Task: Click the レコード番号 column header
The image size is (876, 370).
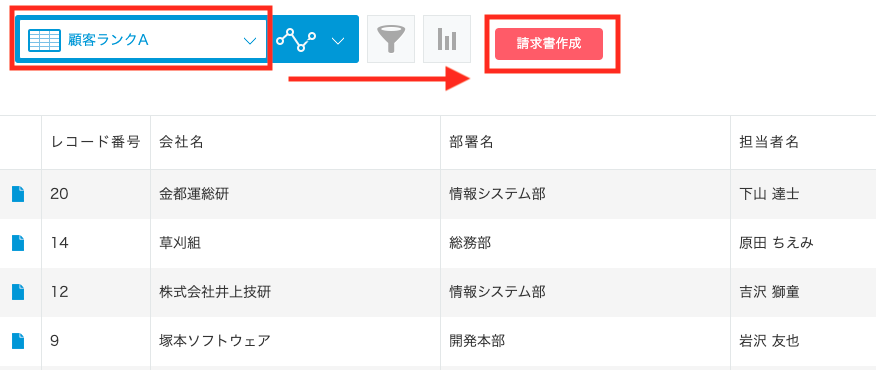Action: point(96,143)
